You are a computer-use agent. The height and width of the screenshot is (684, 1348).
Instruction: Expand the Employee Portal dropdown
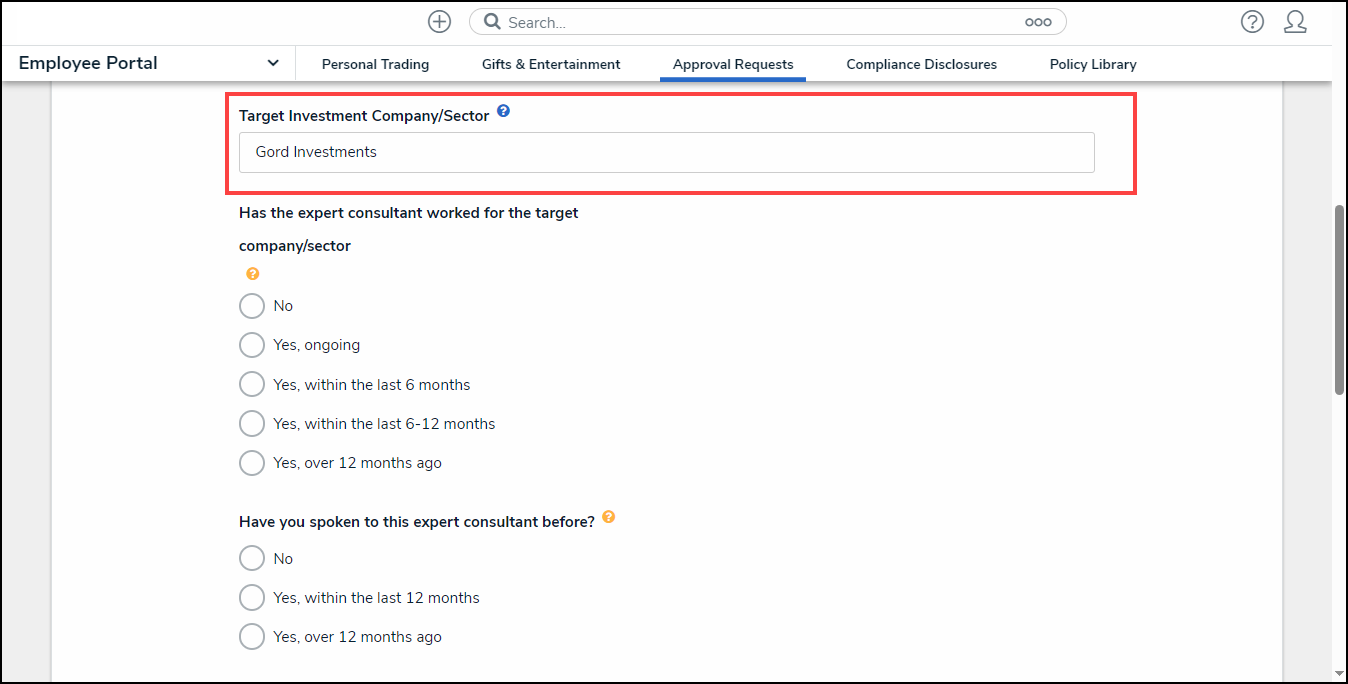pyautogui.click(x=273, y=63)
